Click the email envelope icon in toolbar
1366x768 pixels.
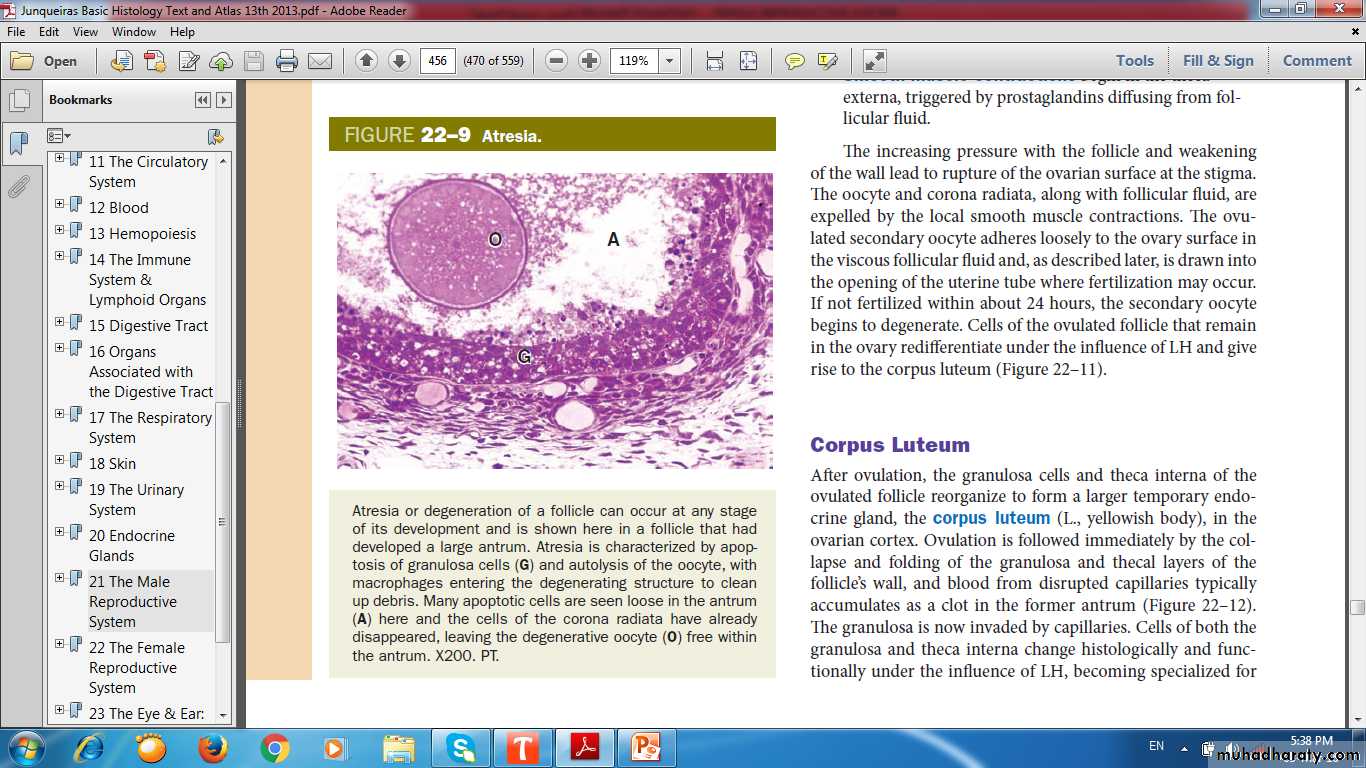(x=320, y=61)
